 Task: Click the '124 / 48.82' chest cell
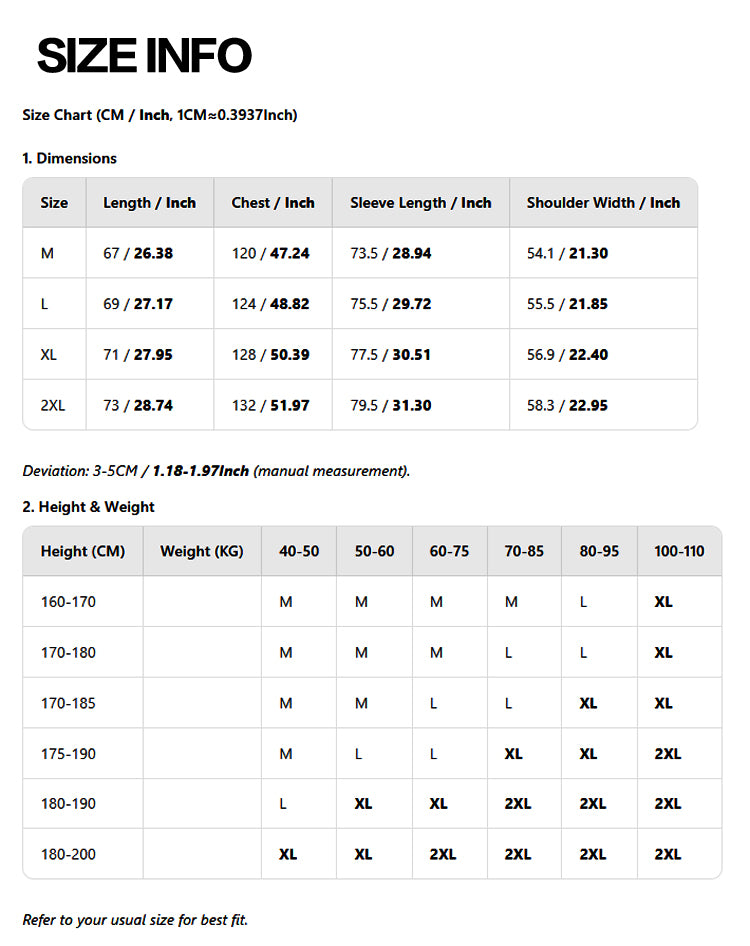(x=270, y=304)
